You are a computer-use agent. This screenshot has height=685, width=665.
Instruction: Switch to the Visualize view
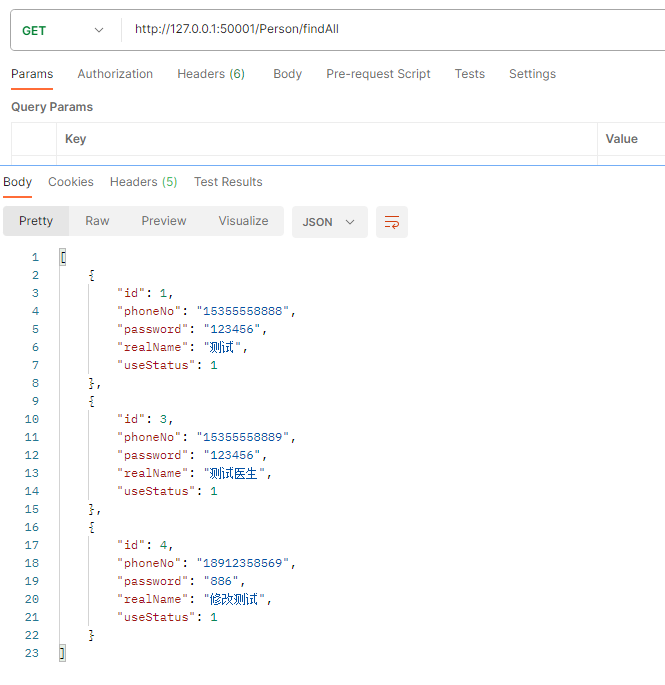[243, 221]
